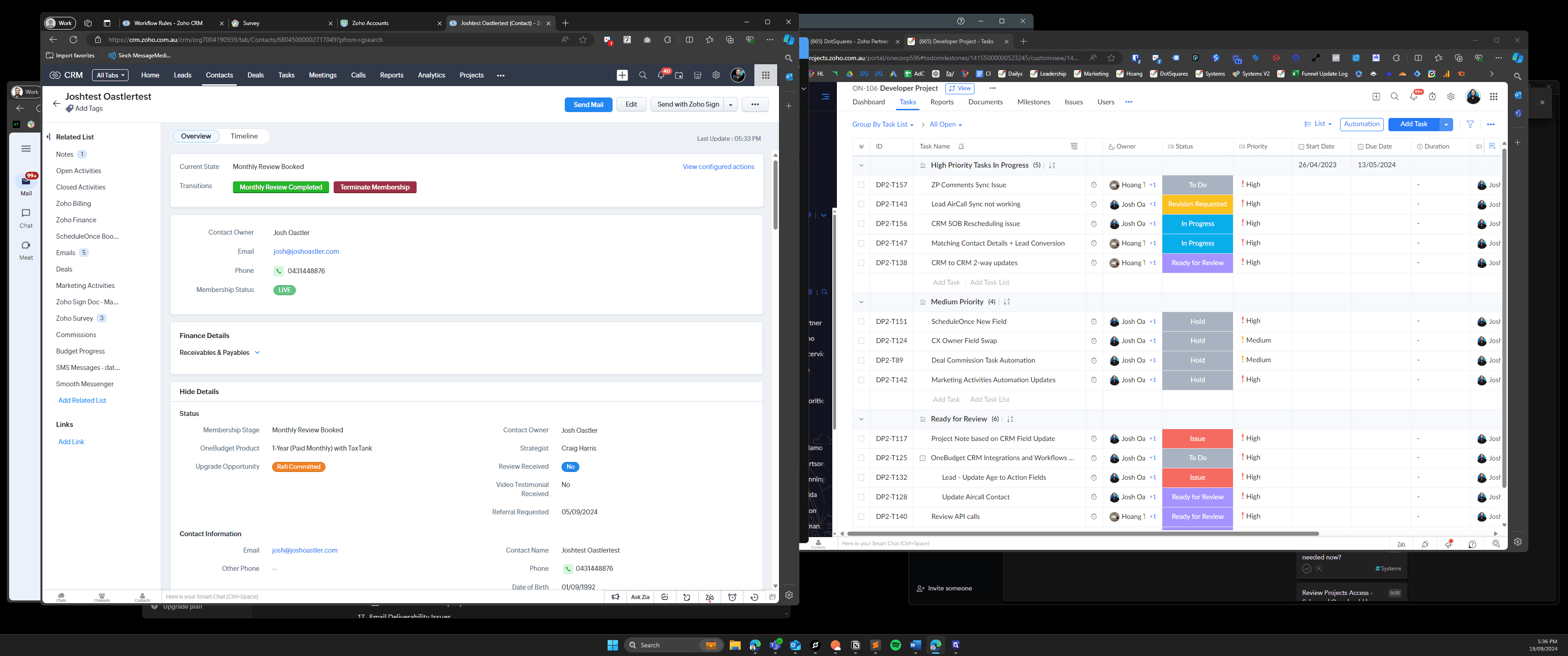Click the Revision Requested status cell

coord(1197,205)
